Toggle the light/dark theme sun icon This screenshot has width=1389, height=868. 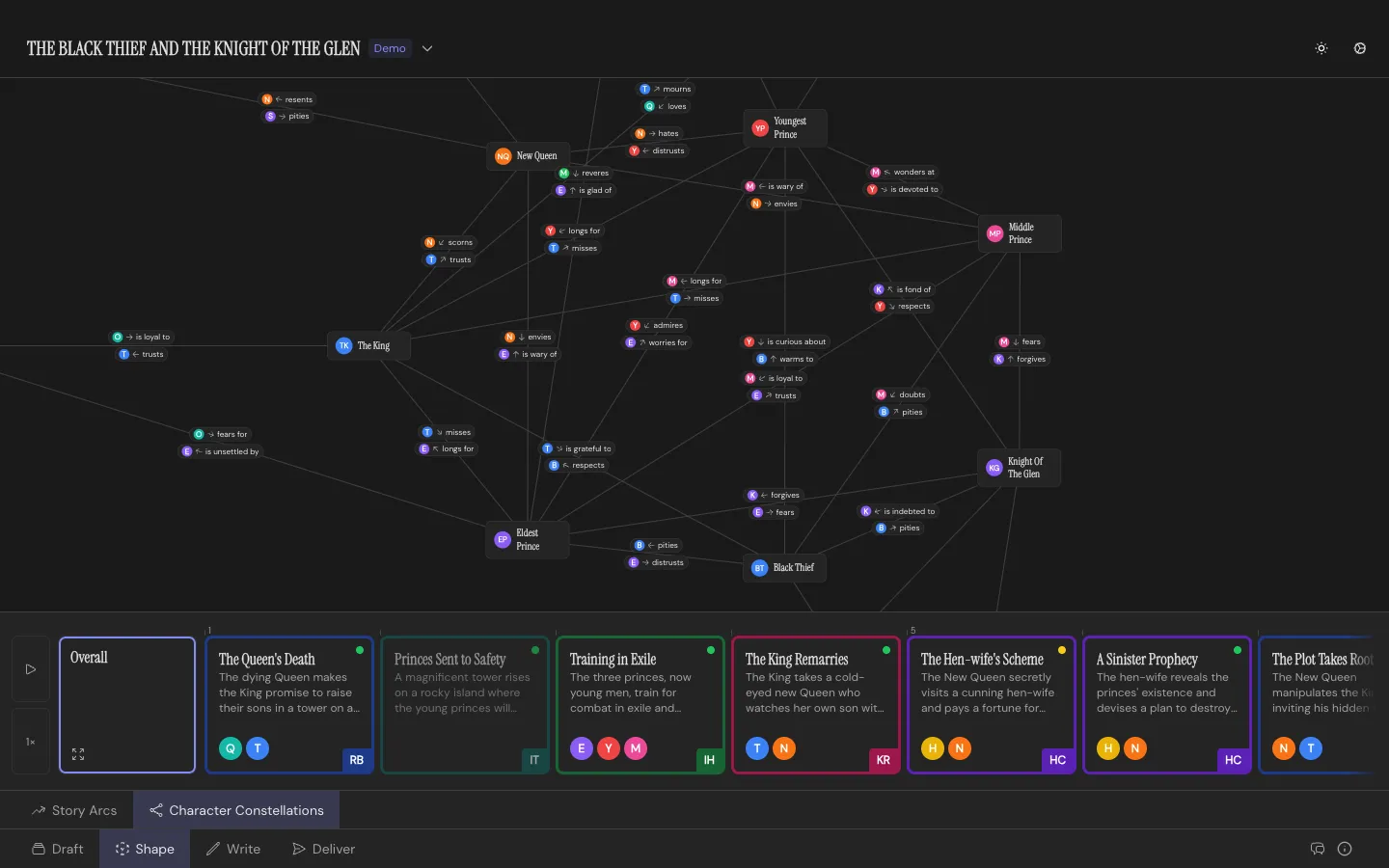(1321, 48)
